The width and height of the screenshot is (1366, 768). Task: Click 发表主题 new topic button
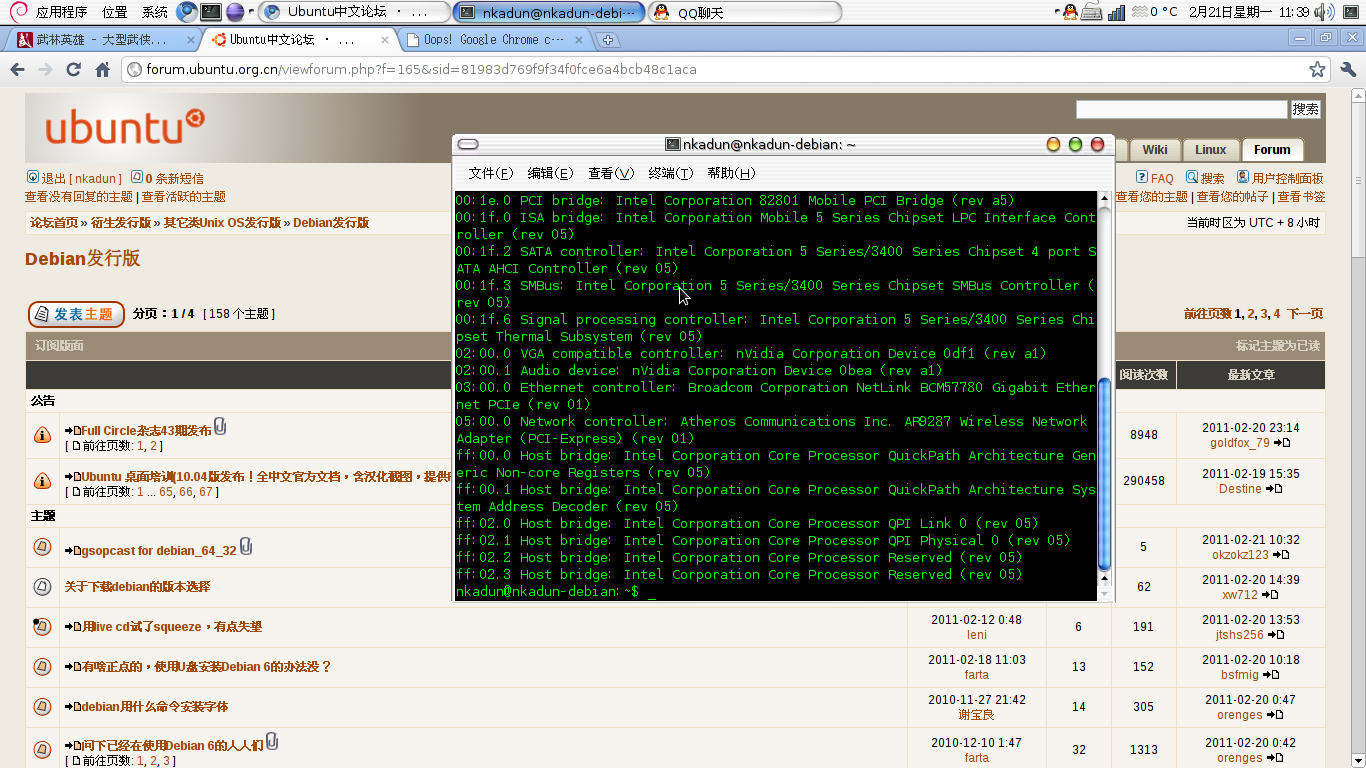76,314
